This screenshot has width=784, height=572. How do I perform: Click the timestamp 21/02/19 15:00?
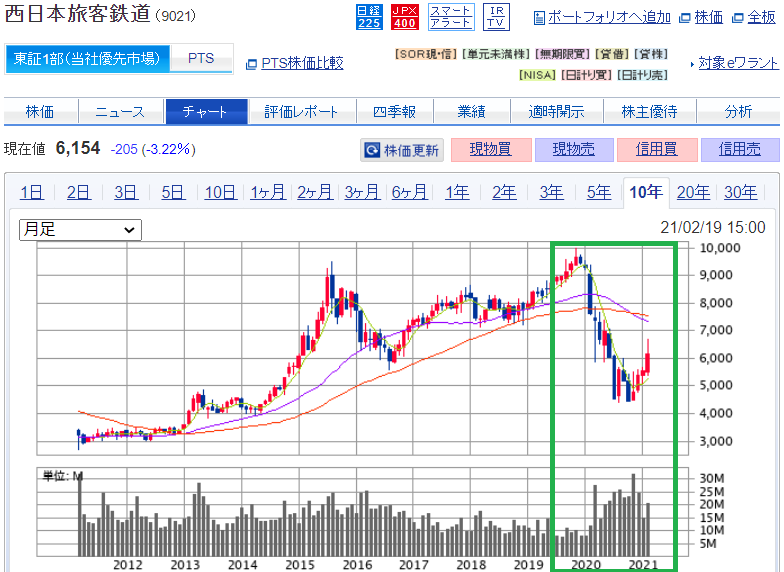coord(712,228)
